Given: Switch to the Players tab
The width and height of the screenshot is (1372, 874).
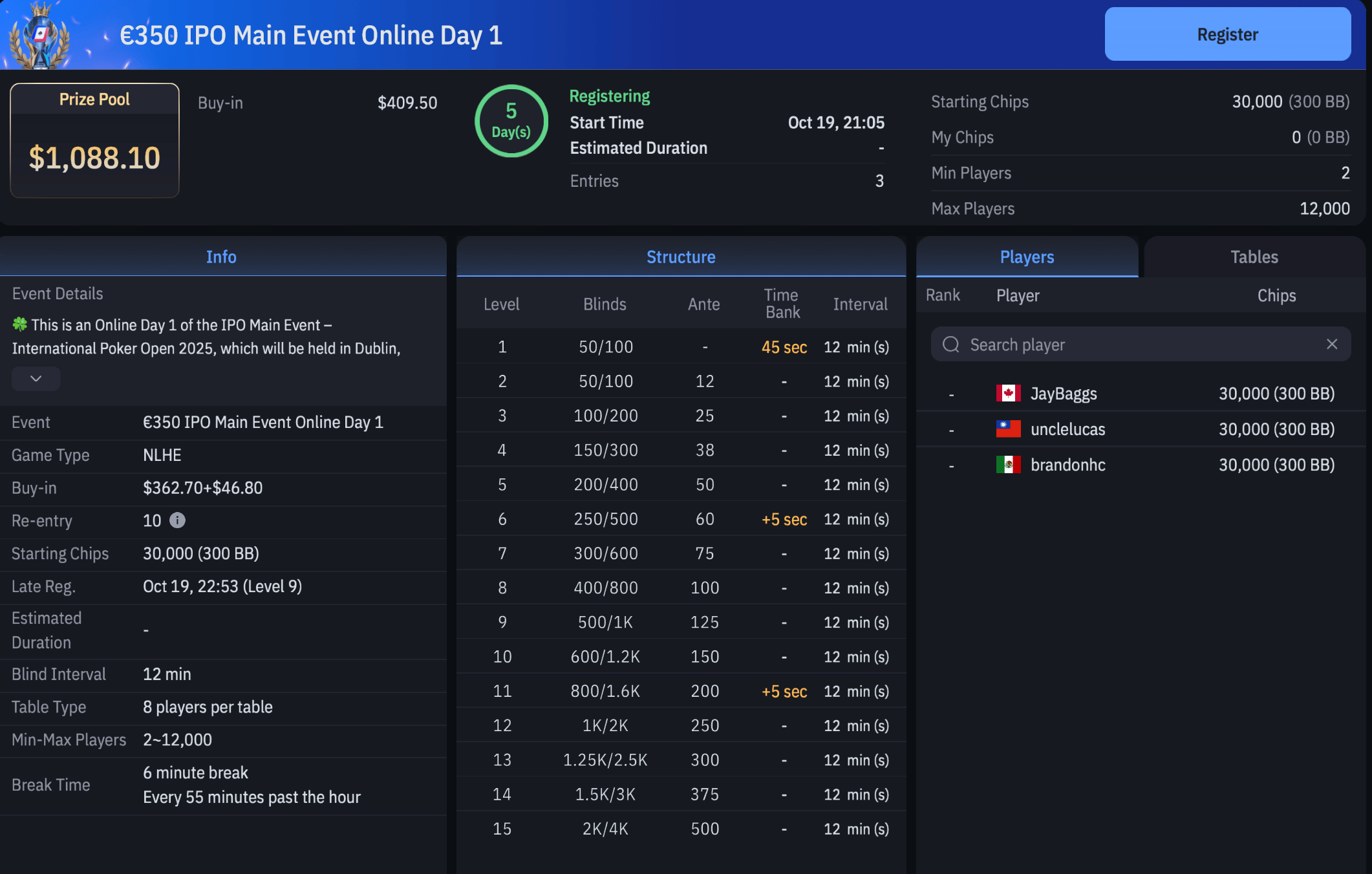Looking at the screenshot, I should pyautogui.click(x=1027, y=257).
